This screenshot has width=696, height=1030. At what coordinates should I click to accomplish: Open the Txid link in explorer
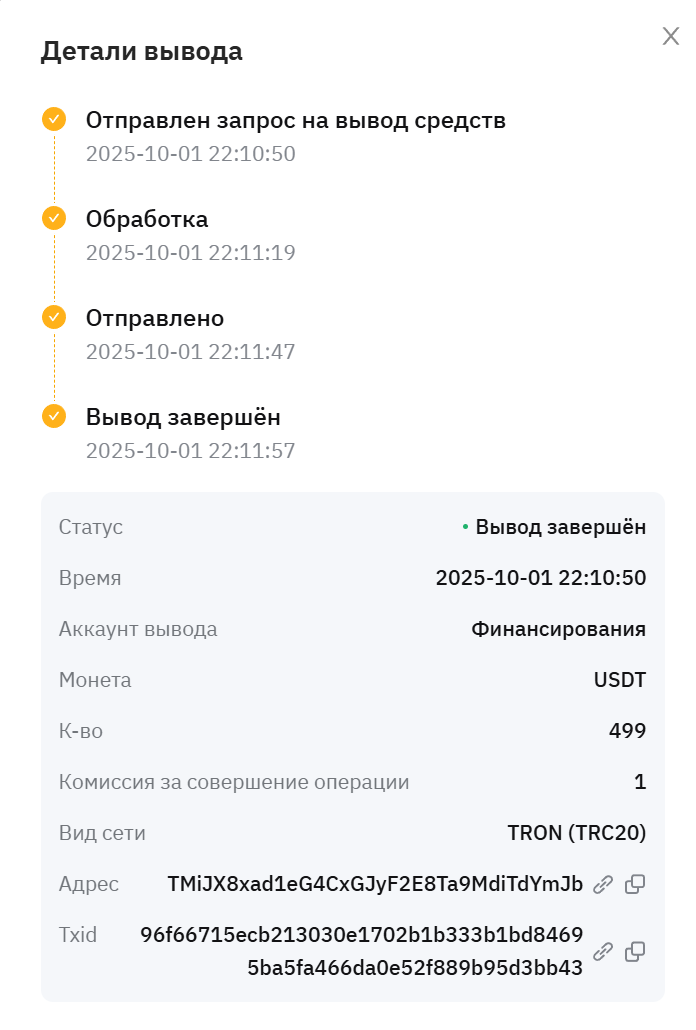click(x=603, y=951)
